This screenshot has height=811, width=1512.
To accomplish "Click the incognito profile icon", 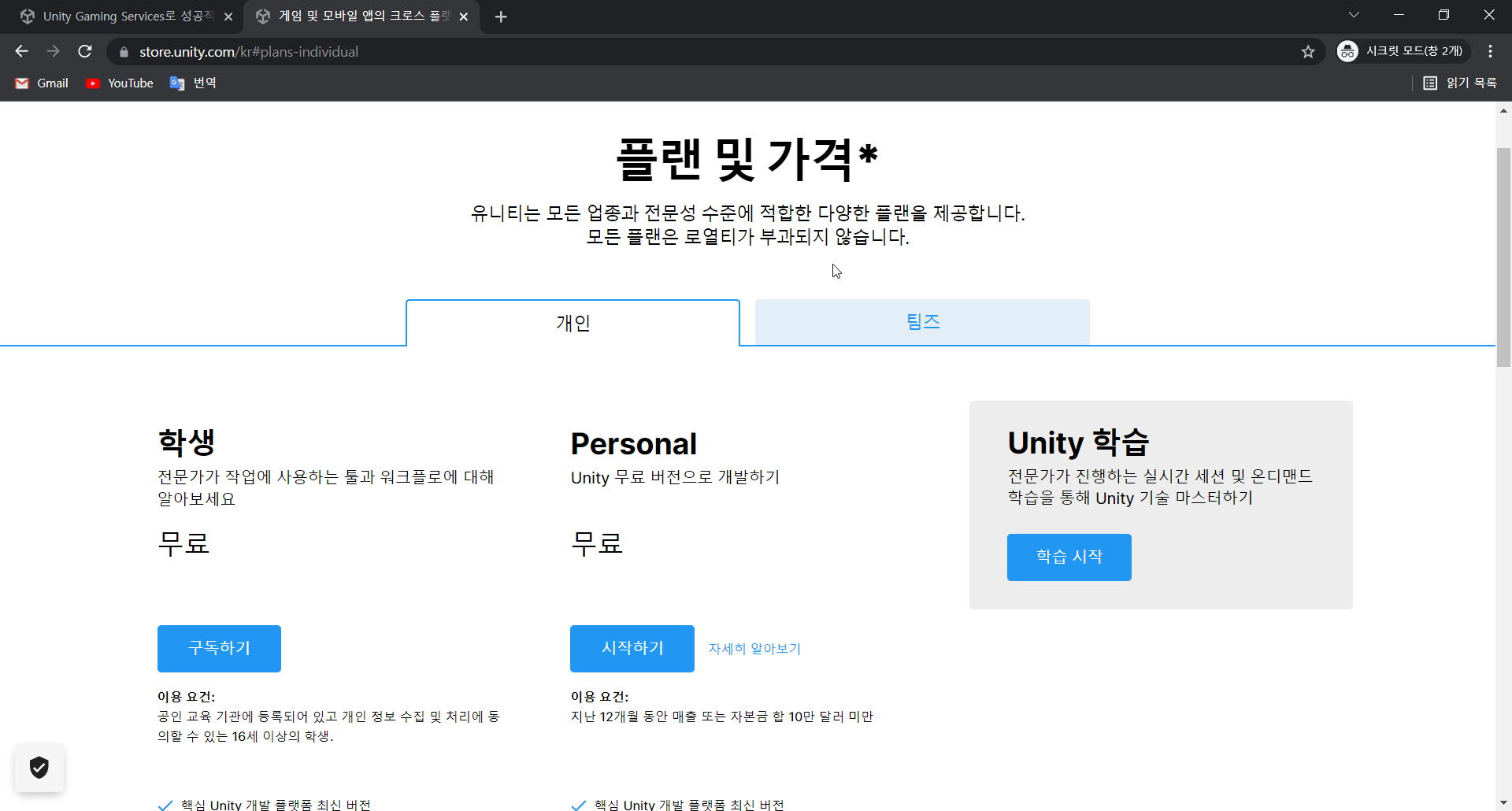I will point(1347,51).
